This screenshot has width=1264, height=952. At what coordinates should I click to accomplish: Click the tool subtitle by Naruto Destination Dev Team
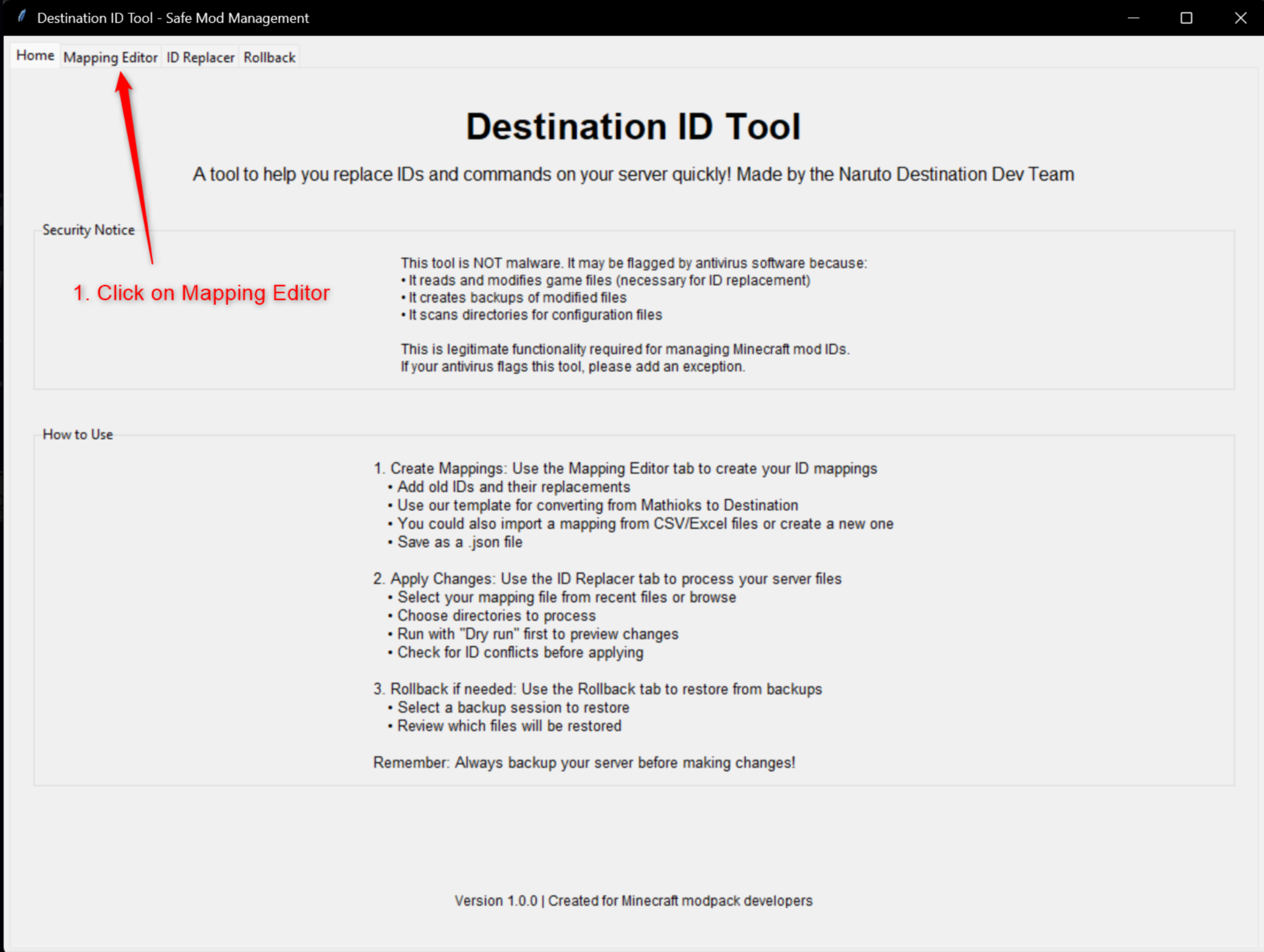pos(632,174)
